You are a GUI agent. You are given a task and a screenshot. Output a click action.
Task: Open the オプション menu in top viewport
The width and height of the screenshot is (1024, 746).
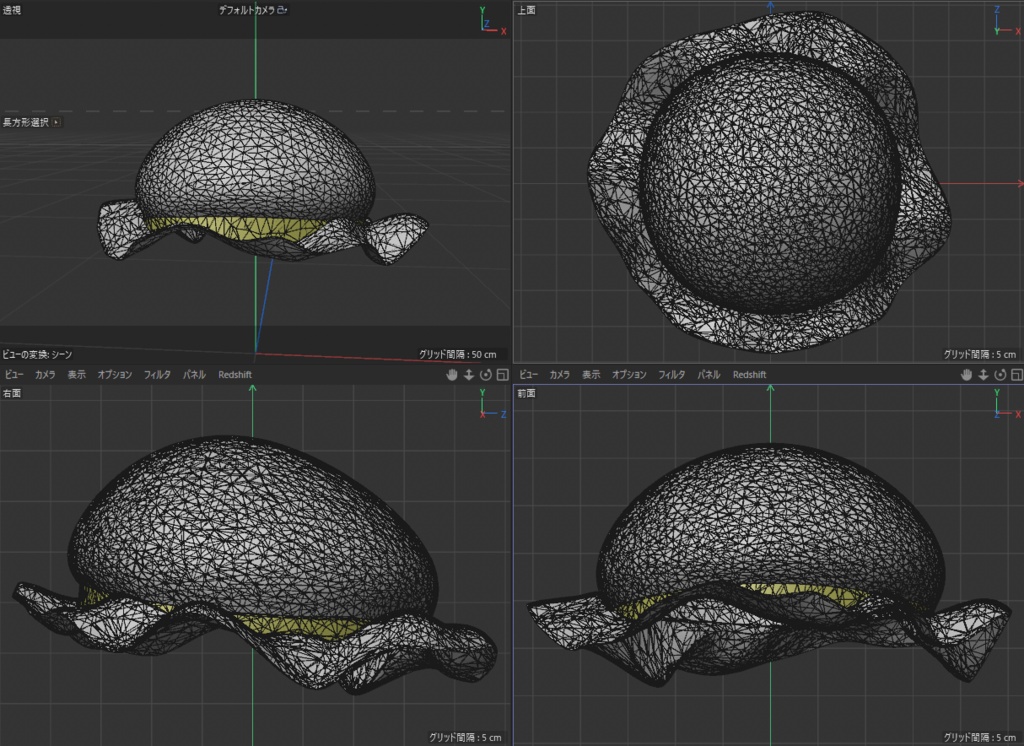coord(628,374)
